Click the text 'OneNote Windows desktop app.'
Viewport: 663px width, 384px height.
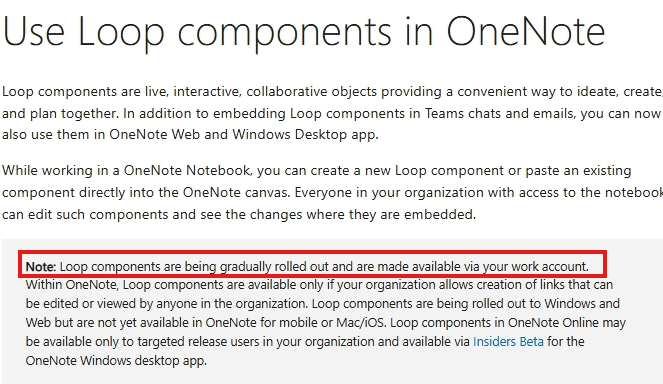116,361
